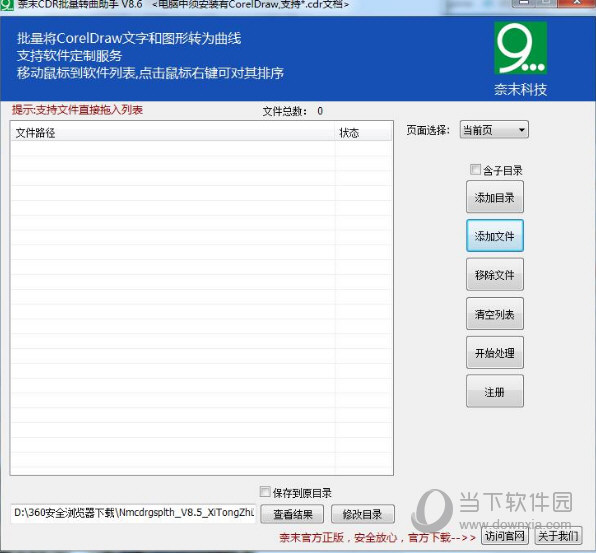The width and height of the screenshot is (596, 554).
Task: Start processing with 开始处理
Action: click(495, 353)
